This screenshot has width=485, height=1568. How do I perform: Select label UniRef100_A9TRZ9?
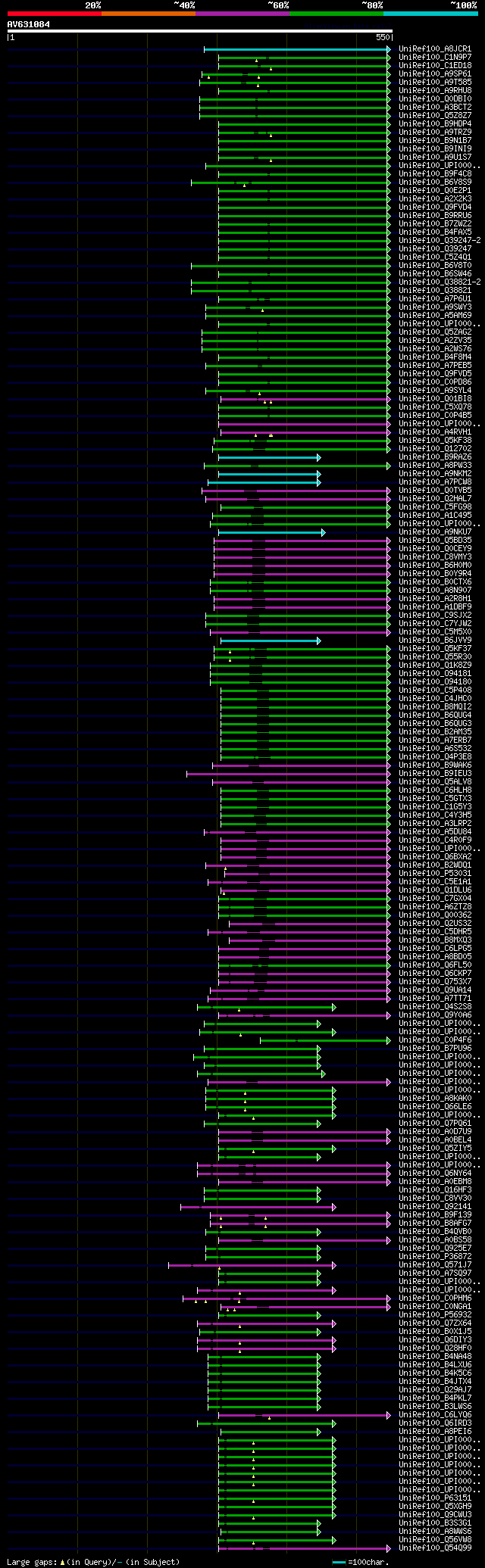[435, 132]
